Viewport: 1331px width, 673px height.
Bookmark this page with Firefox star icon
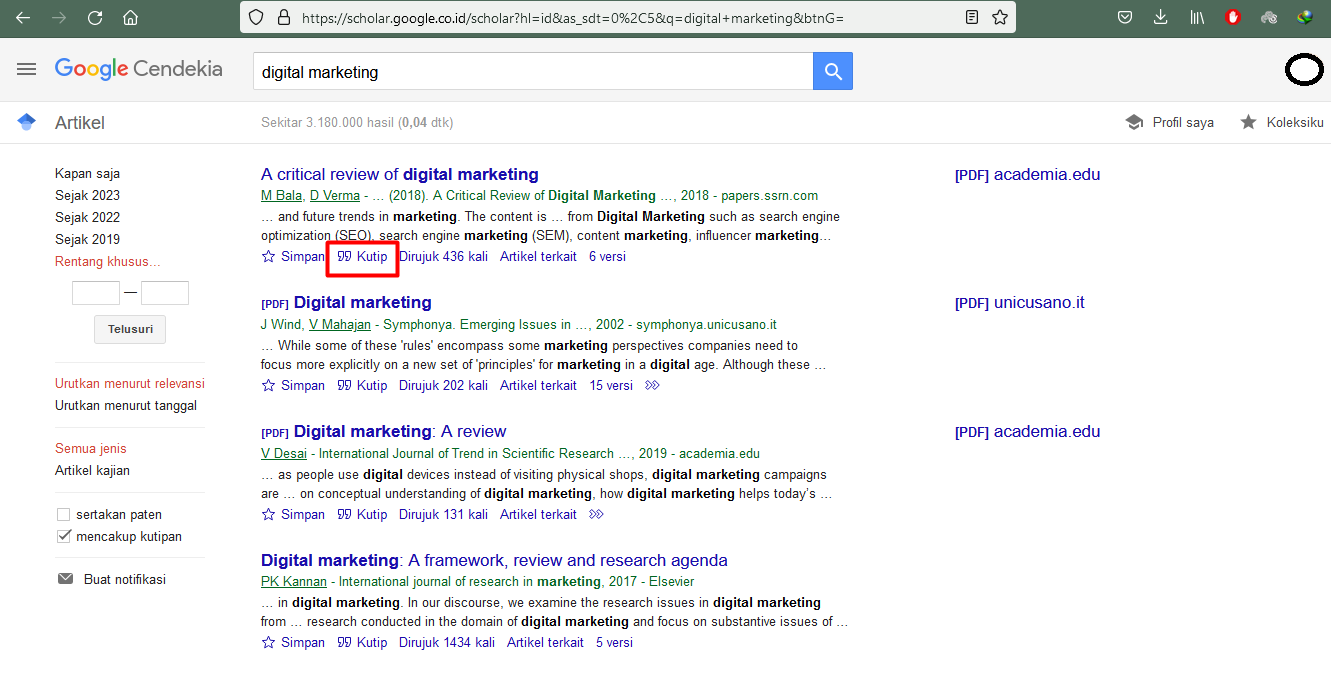point(1000,17)
